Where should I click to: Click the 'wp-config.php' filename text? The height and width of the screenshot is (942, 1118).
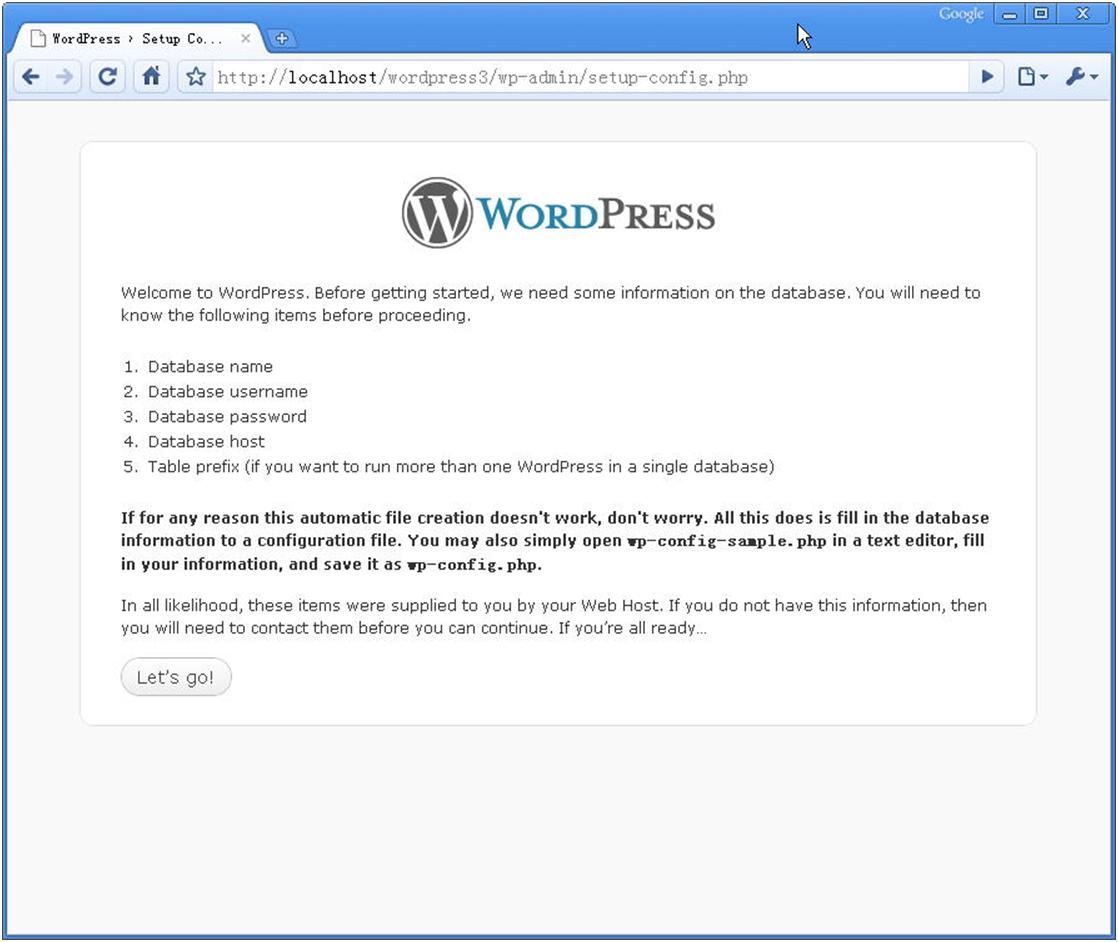473,565
